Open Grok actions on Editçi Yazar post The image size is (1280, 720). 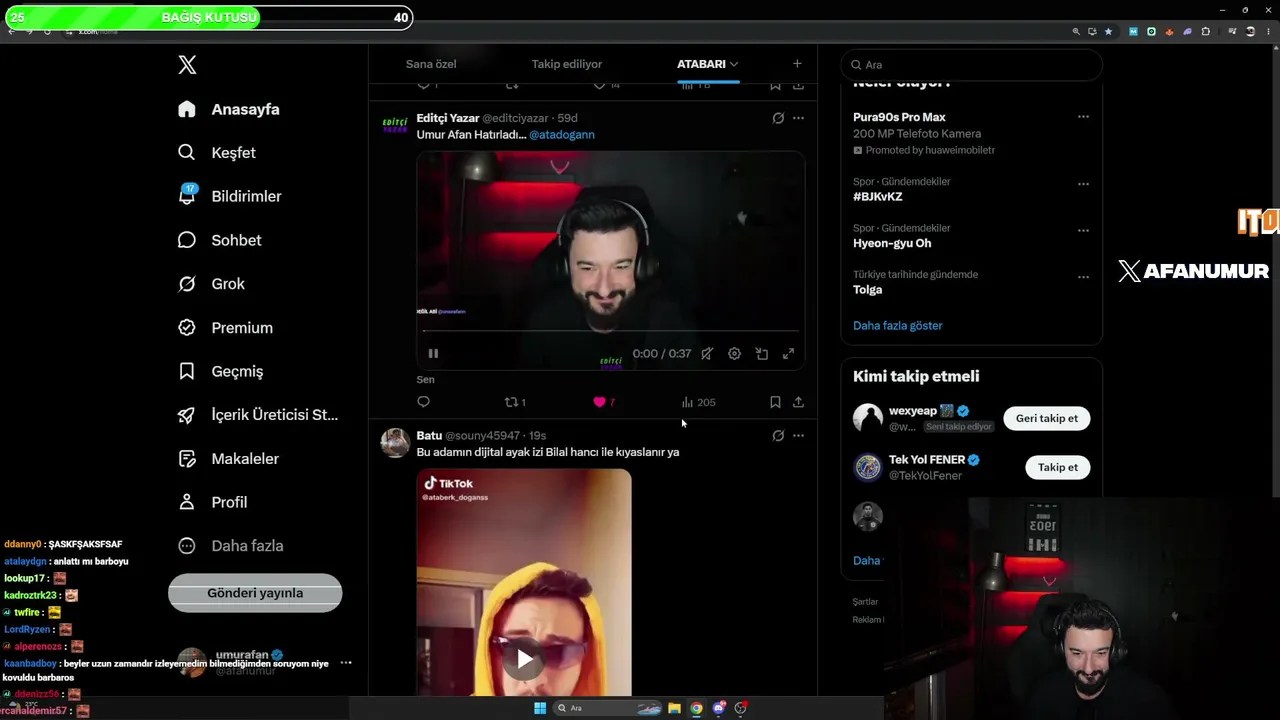pyautogui.click(x=778, y=118)
